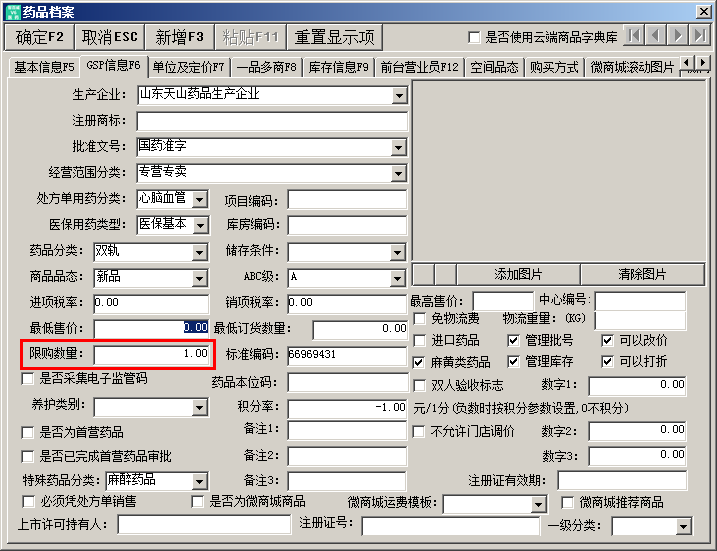Viewport: 717px width, 551px height.
Task: Go to the next record arrow
Action: 678,36
